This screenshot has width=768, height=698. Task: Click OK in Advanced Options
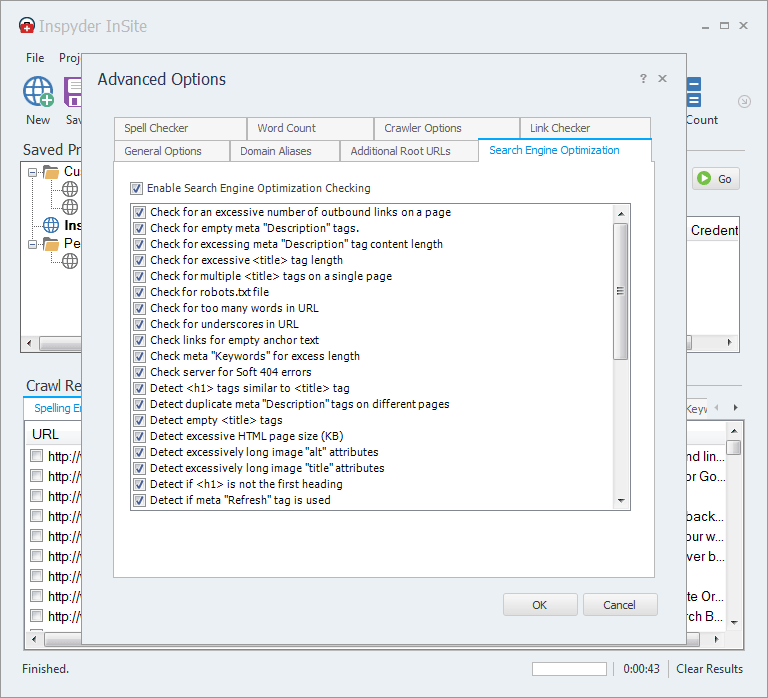click(540, 605)
